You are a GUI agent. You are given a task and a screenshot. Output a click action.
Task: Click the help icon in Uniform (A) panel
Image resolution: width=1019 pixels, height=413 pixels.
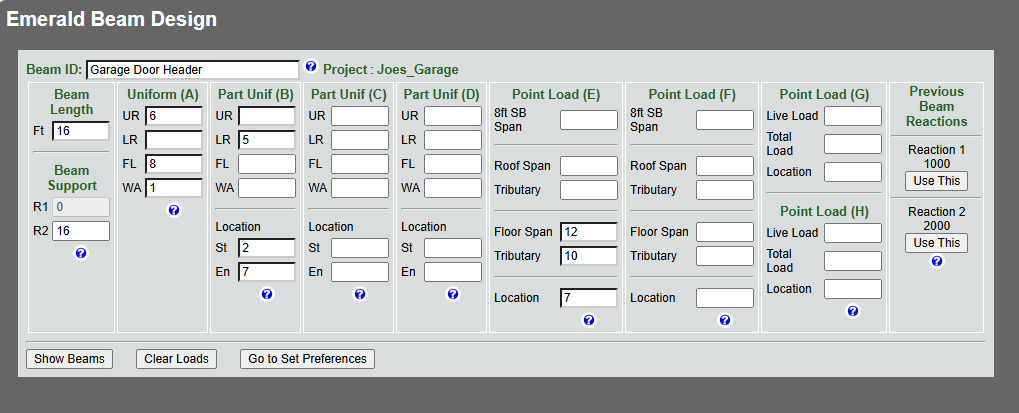[174, 210]
